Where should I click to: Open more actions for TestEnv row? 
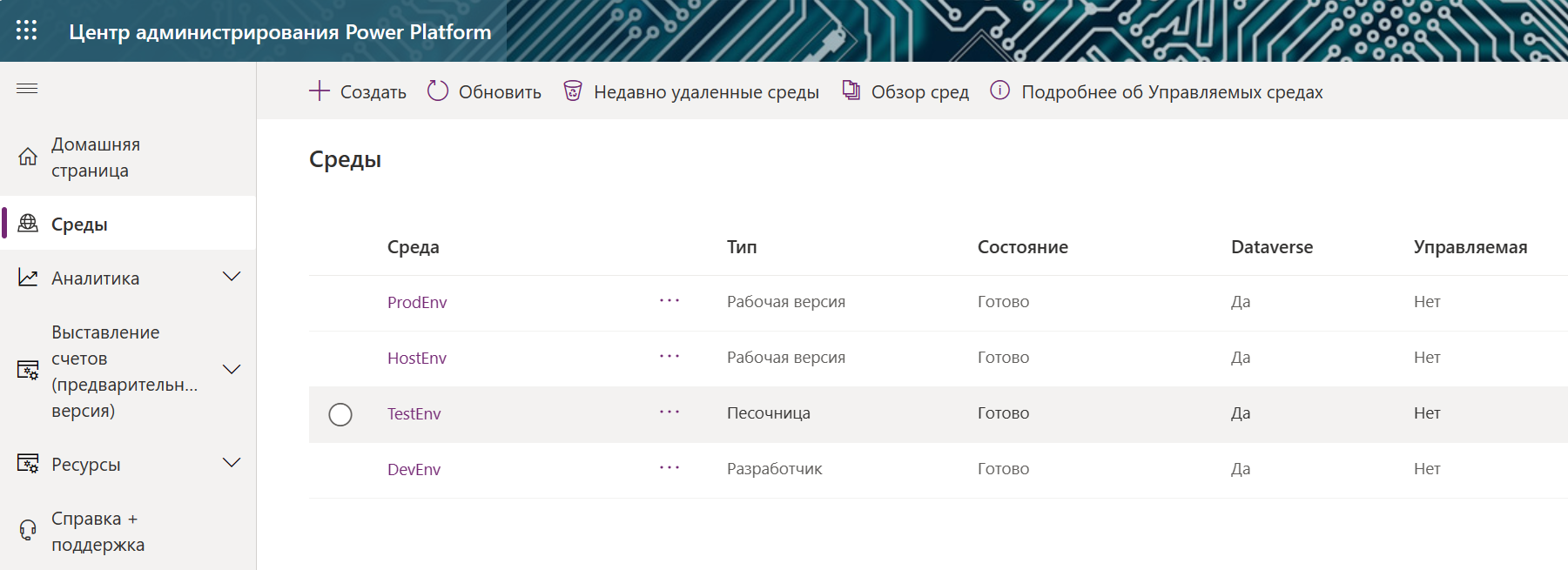pos(669,412)
